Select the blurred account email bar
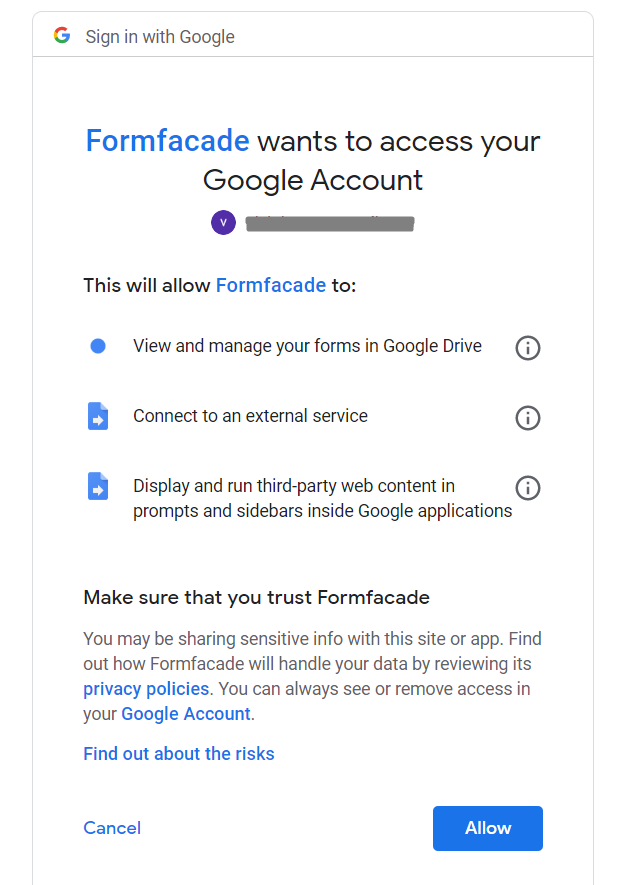Image resolution: width=640 pixels, height=885 pixels. (330, 222)
